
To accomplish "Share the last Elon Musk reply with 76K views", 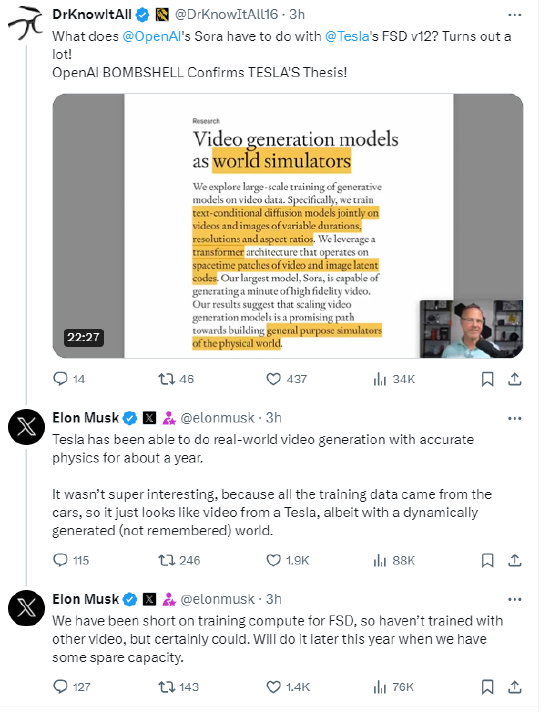I will coord(515,687).
